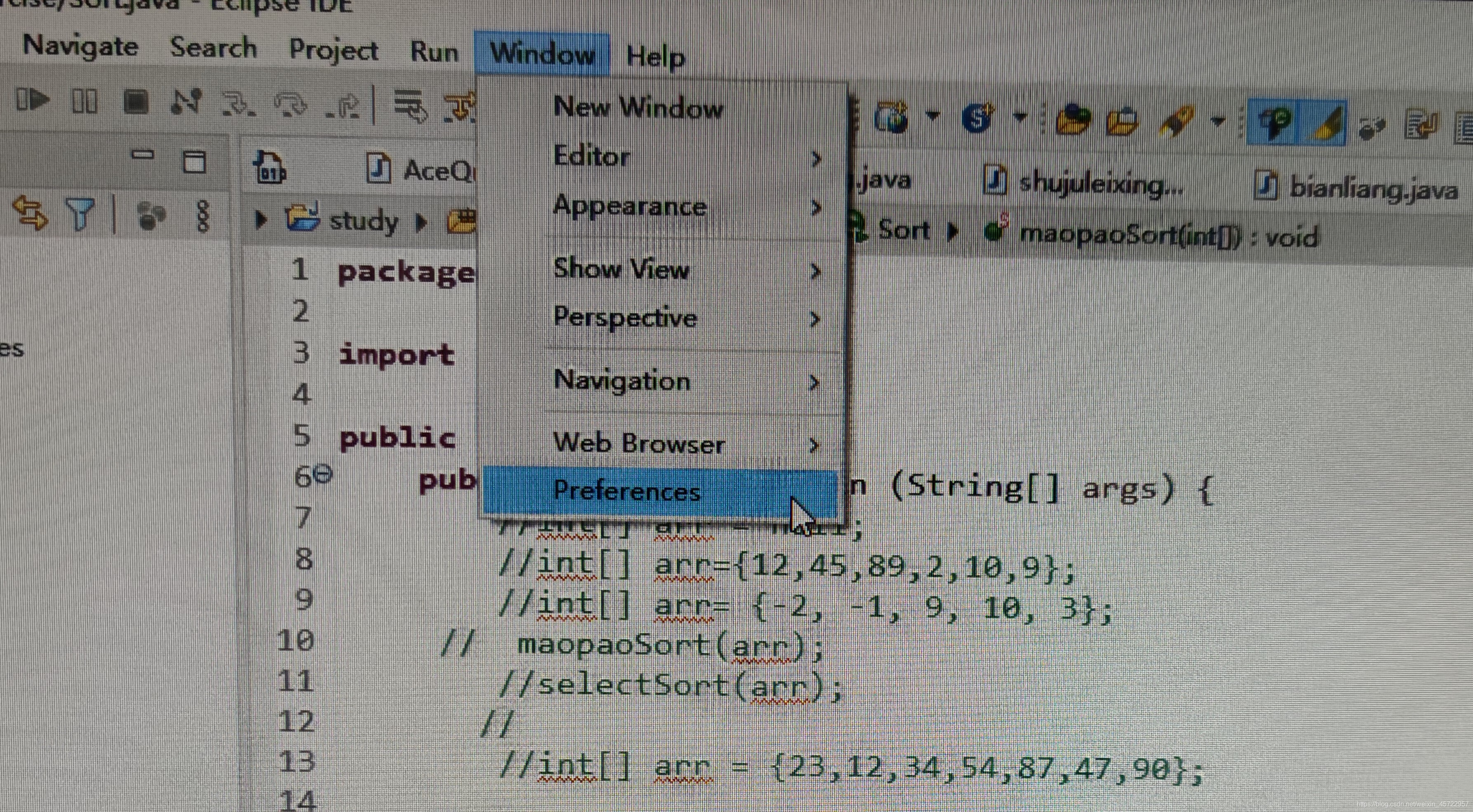Click the gray balls icon beside filter
Viewport: 1473px width, 812px height.
coord(151,216)
